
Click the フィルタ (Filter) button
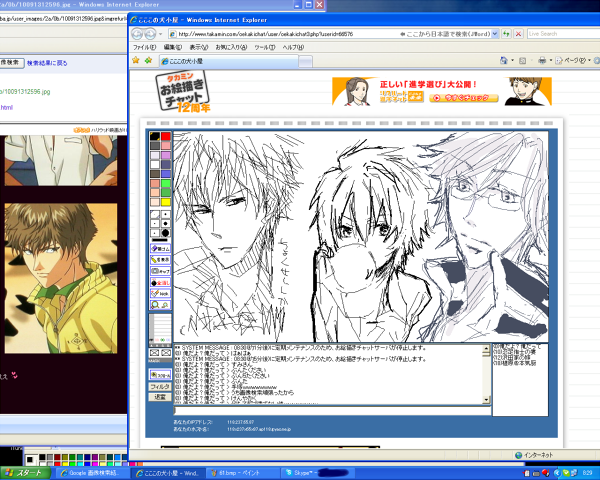tap(160, 387)
